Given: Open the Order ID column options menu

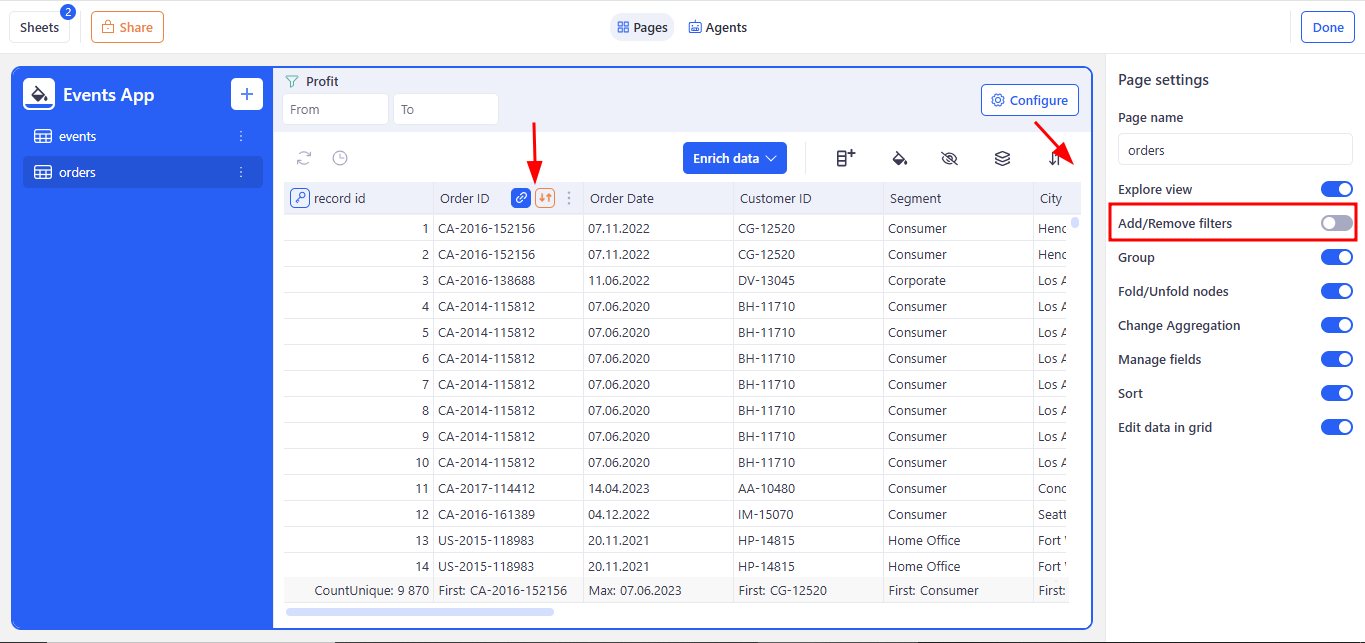Looking at the screenshot, I should pos(569,198).
